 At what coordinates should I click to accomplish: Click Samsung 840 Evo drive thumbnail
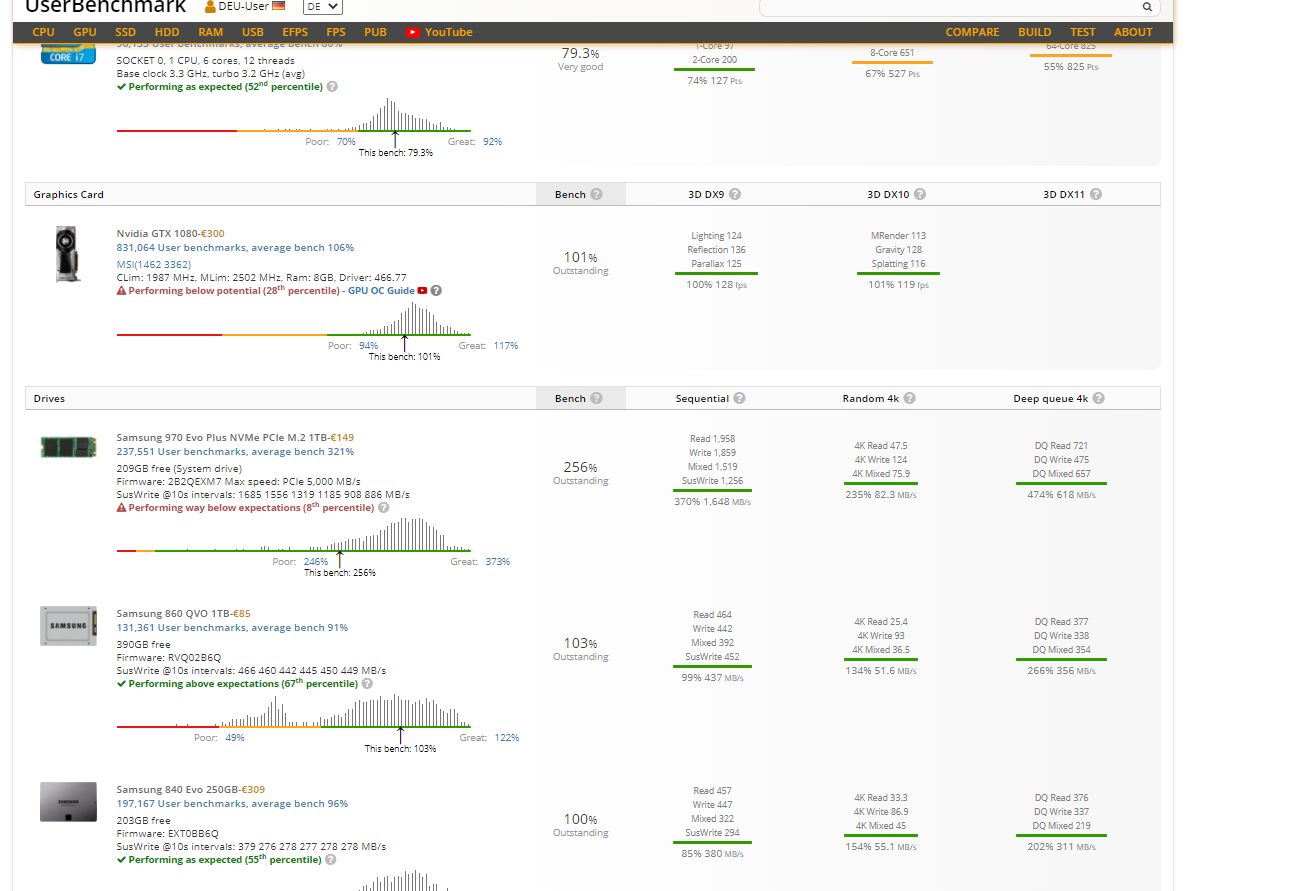68,802
